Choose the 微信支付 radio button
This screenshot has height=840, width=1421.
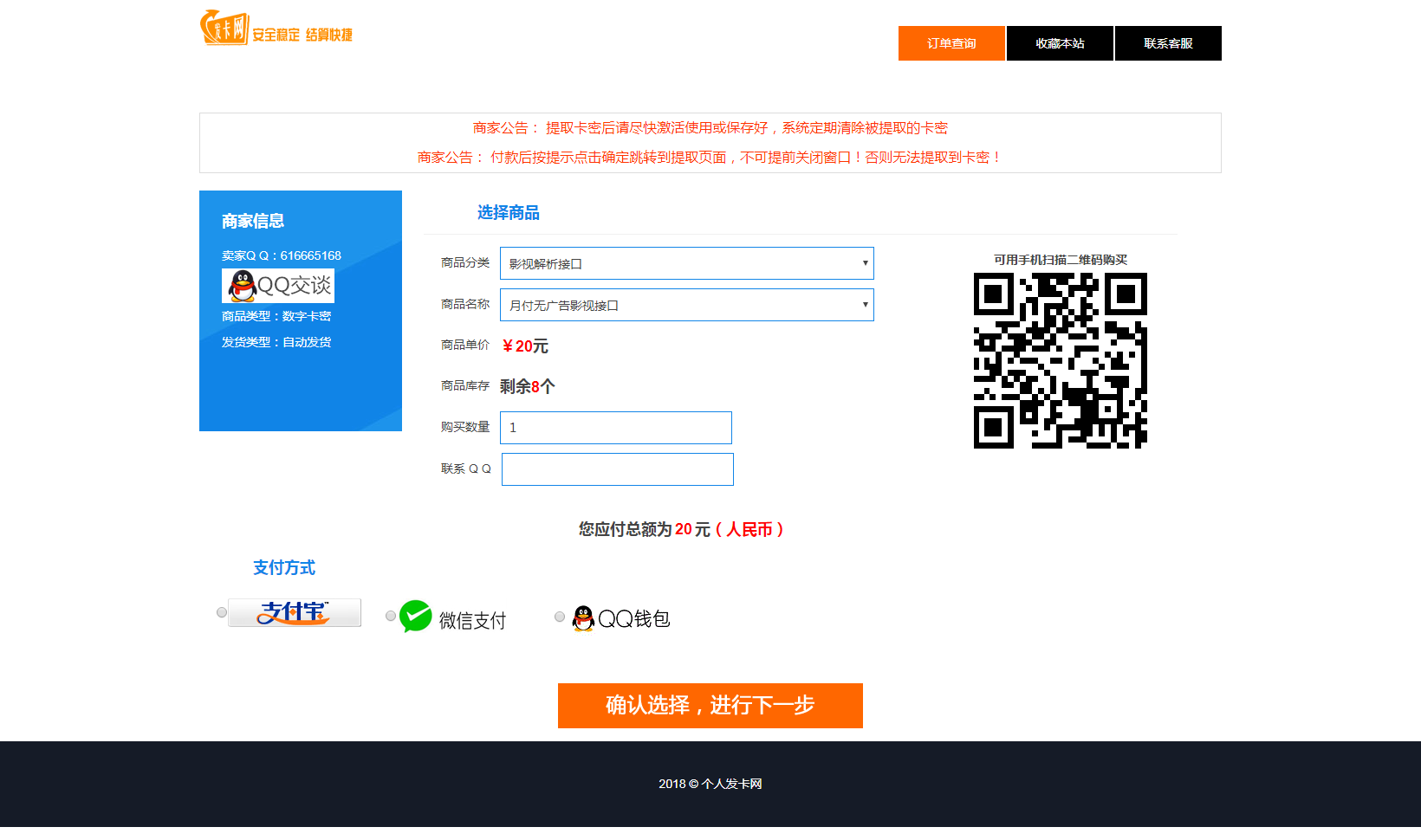(x=391, y=616)
